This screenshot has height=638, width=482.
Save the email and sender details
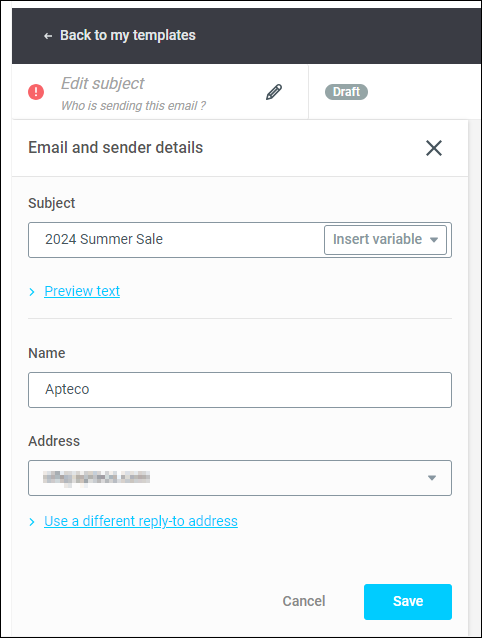click(408, 602)
